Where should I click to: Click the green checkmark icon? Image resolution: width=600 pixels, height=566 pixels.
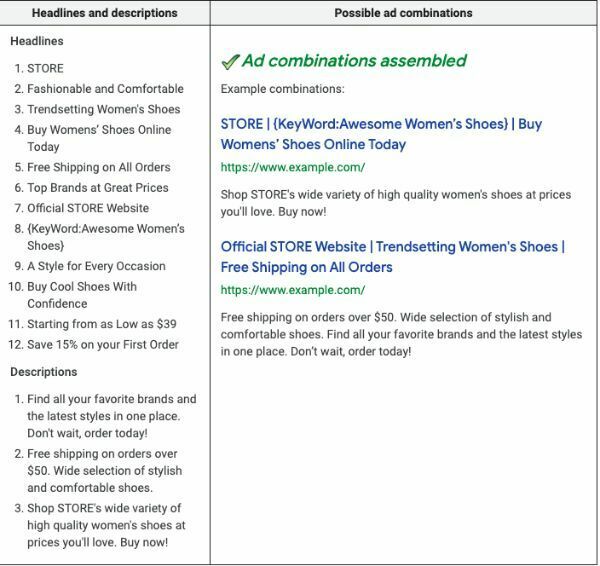pyautogui.click(x=229, y=61)
